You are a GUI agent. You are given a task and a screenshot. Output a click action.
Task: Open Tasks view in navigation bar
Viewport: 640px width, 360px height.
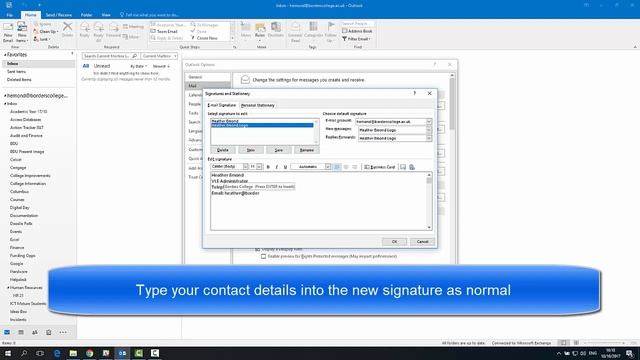49,332
